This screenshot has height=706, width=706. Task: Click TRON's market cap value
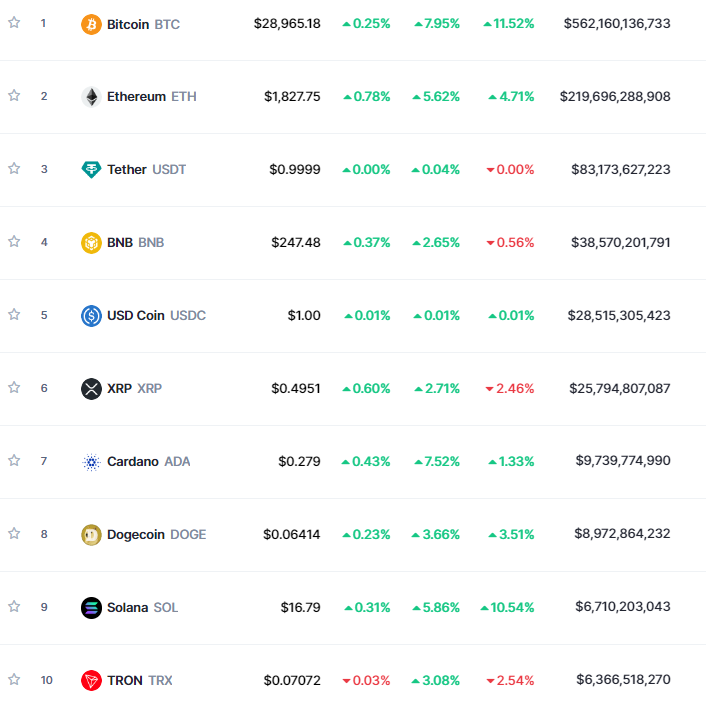623,680
